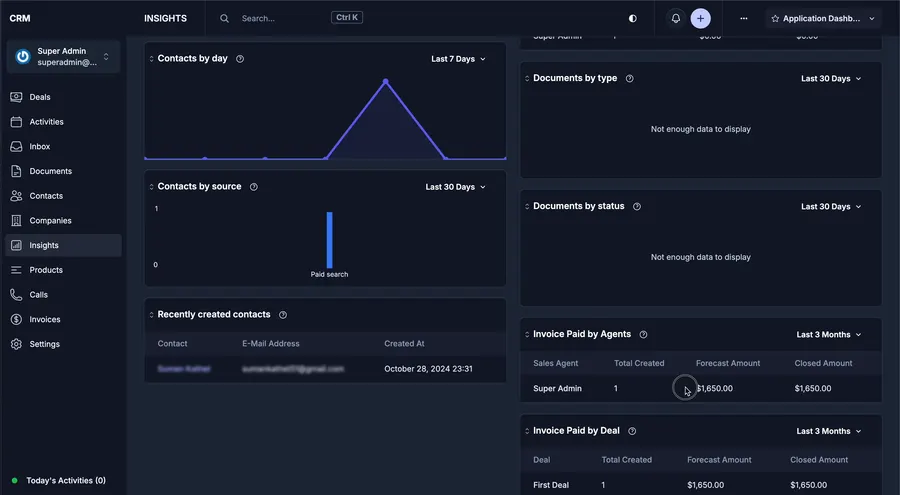This screenshot has height=495, width=900.
Task: Click the search magnifier icon
Action: (x=224, y=18)
